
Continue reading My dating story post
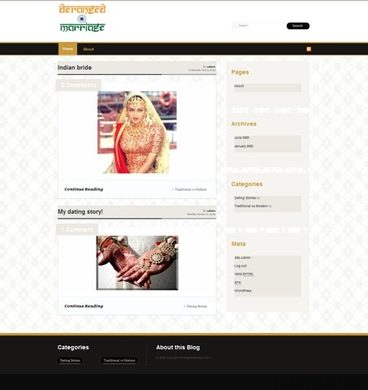(84, 306)
